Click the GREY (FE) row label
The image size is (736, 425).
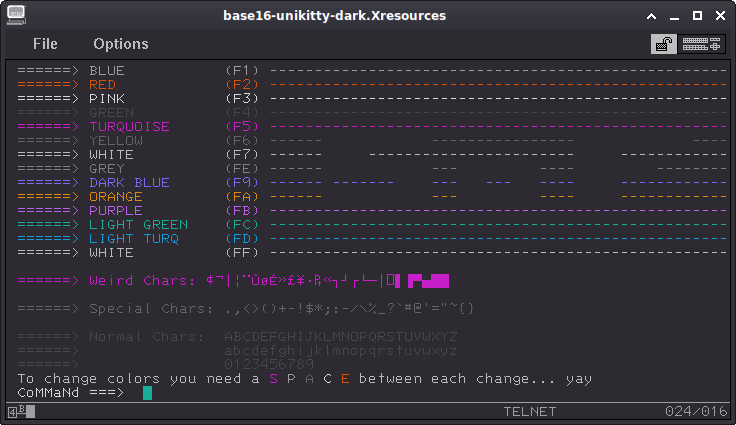(107, 169)
